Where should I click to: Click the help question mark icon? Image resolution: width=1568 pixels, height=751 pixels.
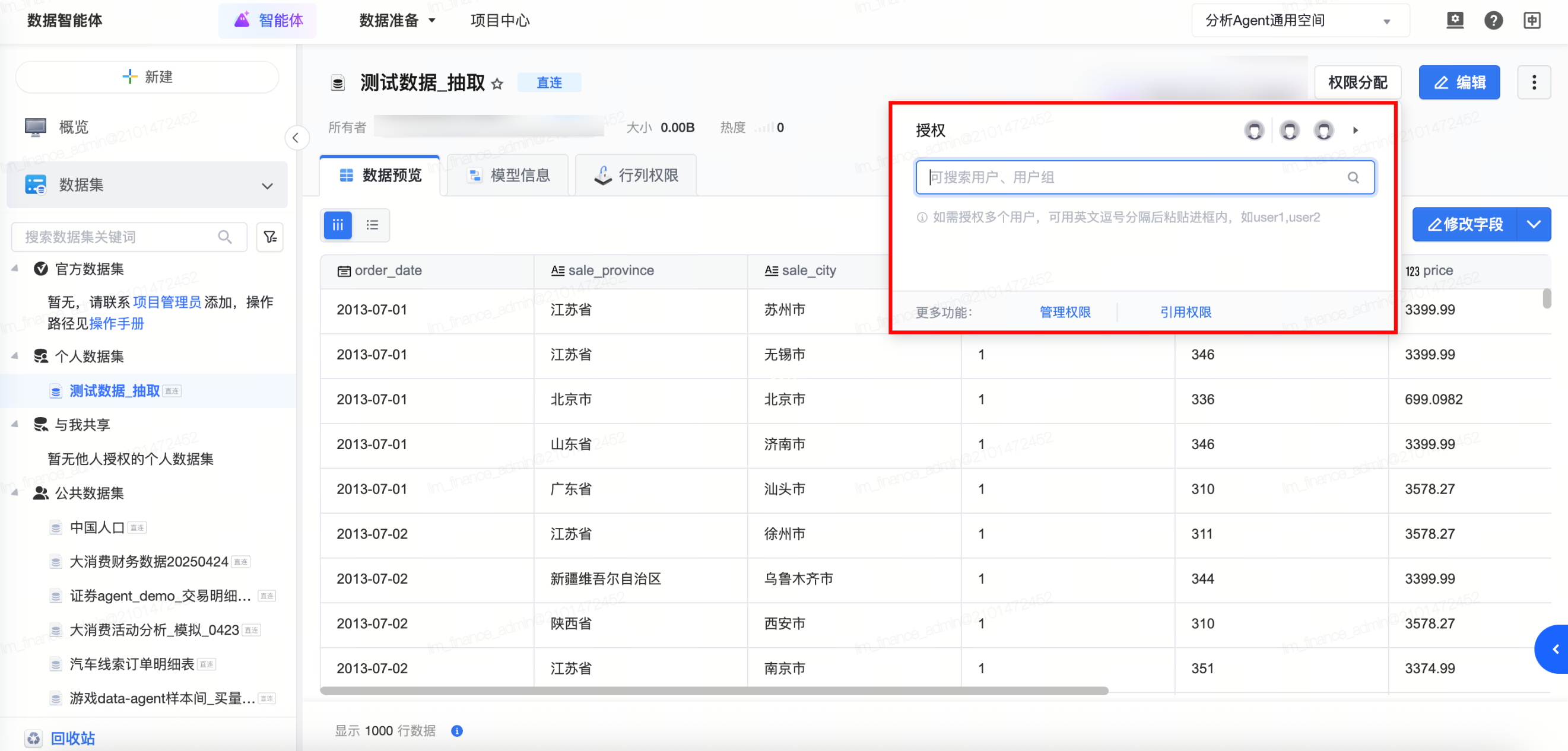click(x=1493, y=20)
